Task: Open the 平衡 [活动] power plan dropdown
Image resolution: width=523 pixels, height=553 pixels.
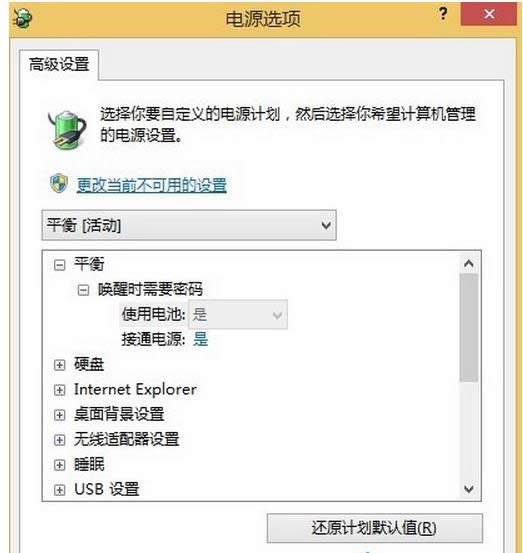Action: click(x=189, y=225)
